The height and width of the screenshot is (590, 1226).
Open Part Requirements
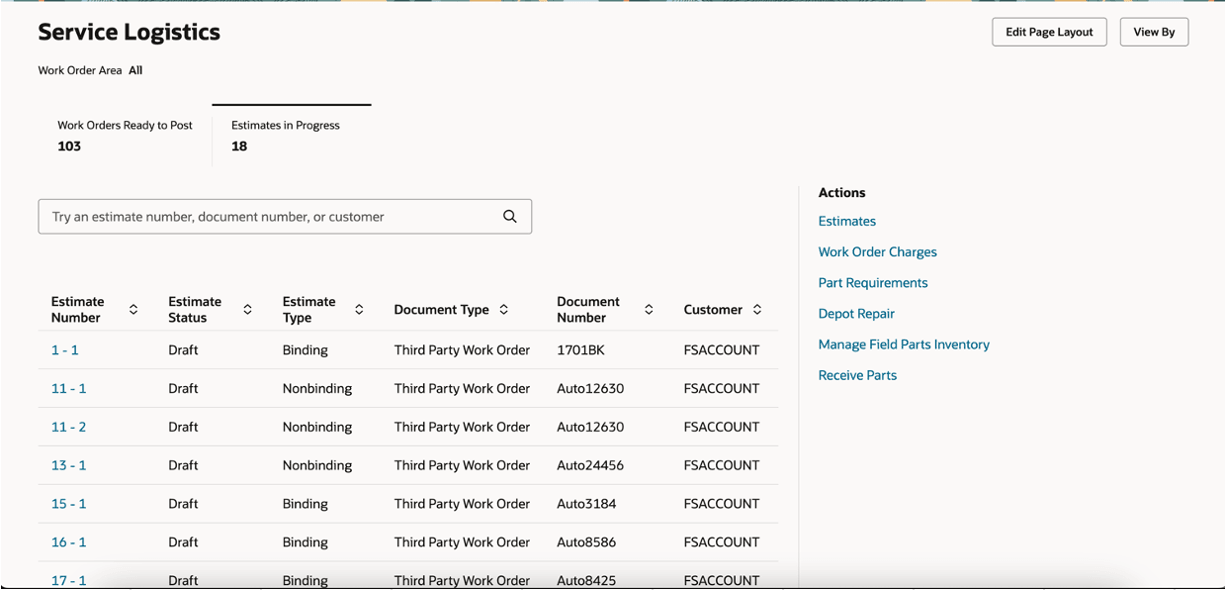pyautogui.click(x=872, y=283)
